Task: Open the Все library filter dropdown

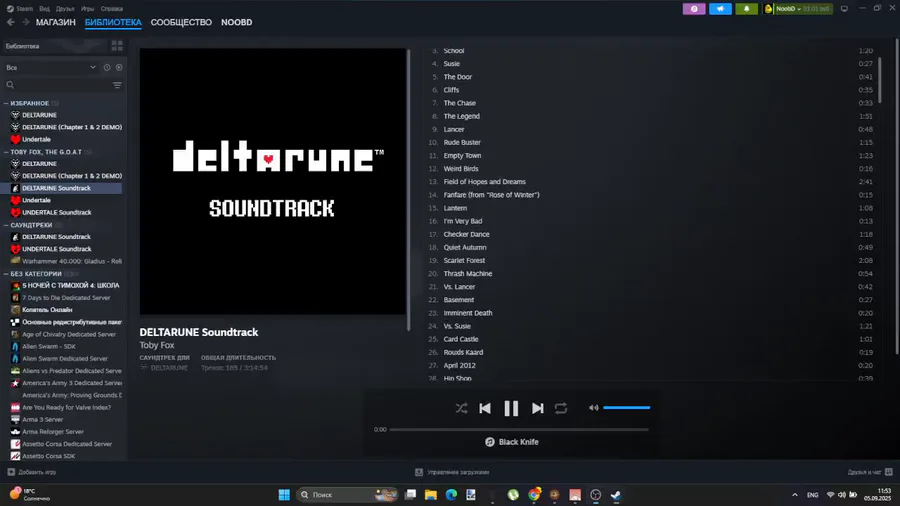Action: (x=51, y=68)
